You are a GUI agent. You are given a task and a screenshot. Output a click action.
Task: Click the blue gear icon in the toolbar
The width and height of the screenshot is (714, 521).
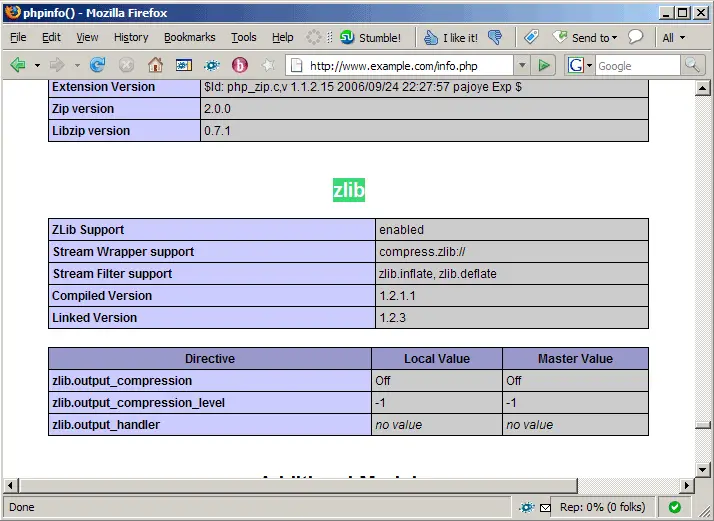(212, 66)
